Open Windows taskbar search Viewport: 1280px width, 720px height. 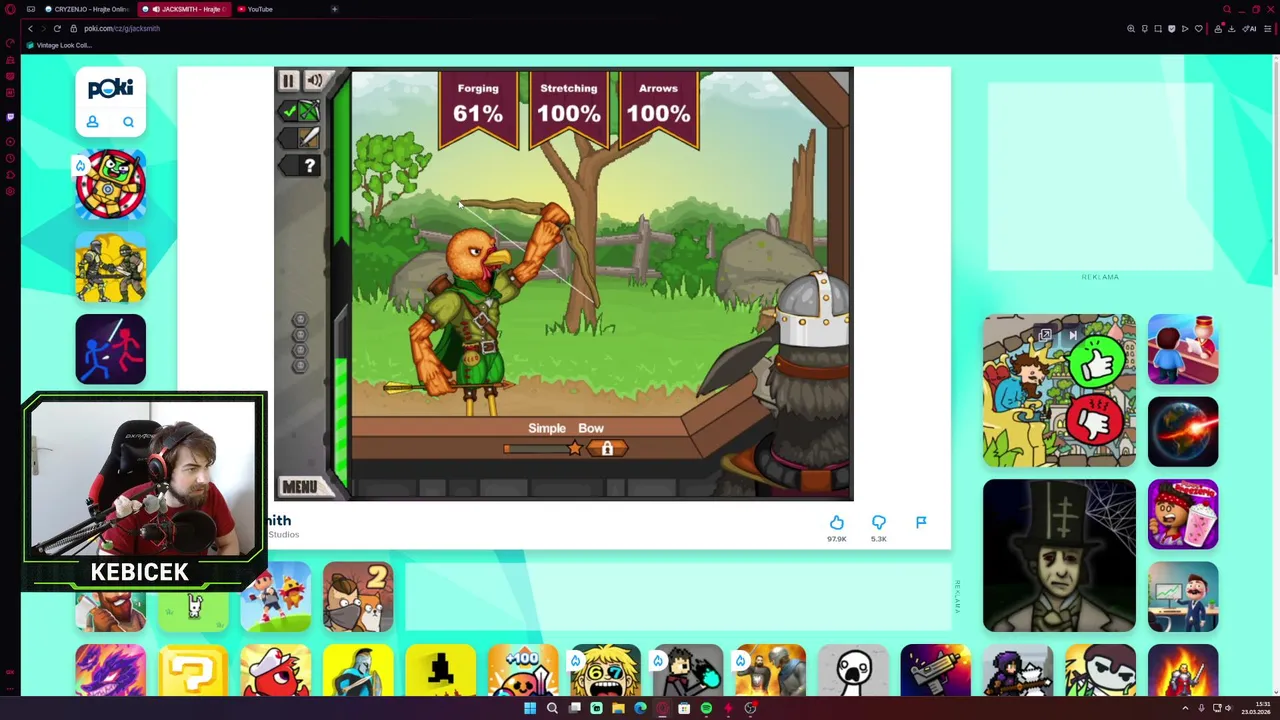point(552,708)
